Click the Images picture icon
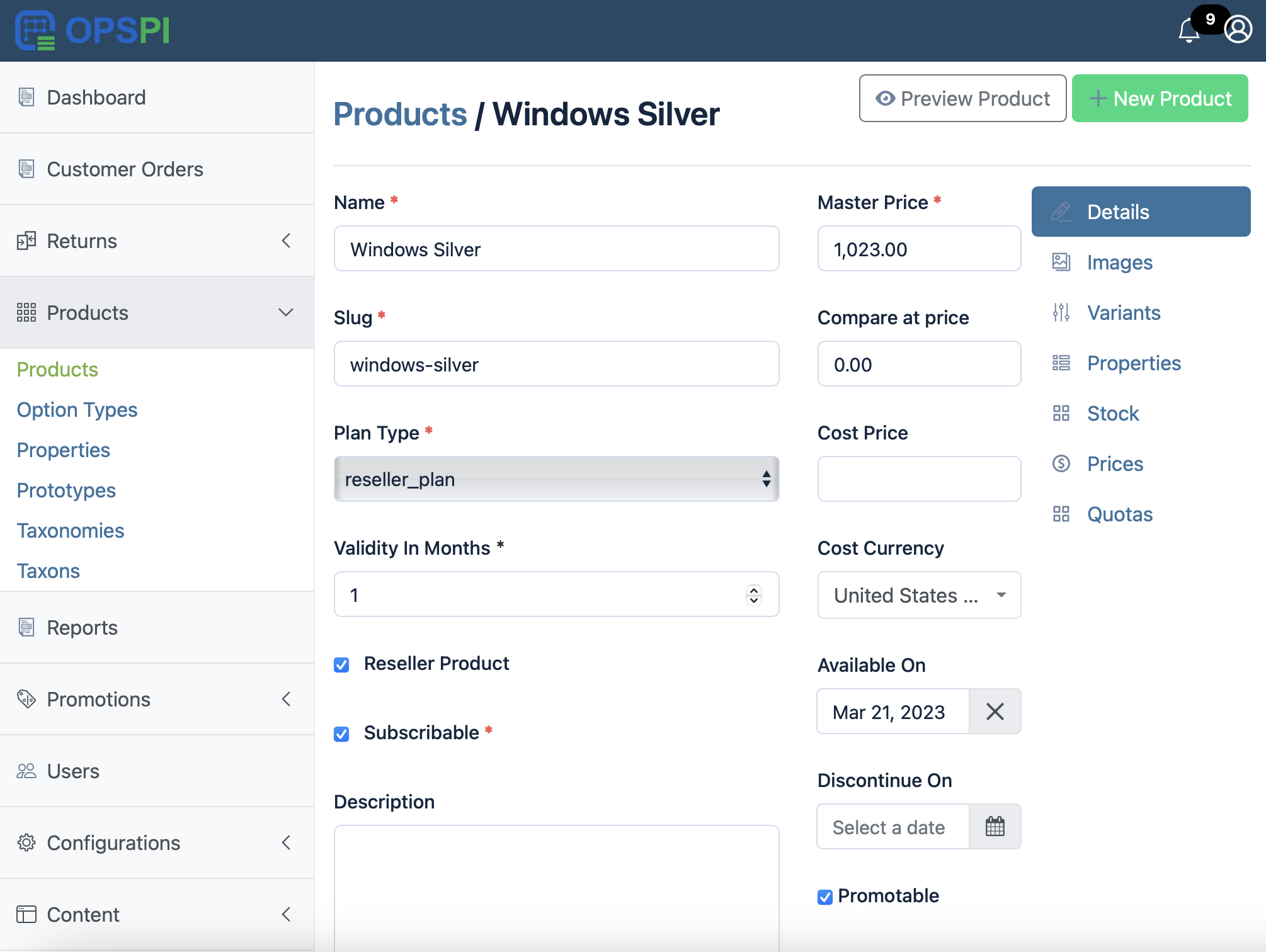Screen dimensions: 1266x952 click(1061, 263)
